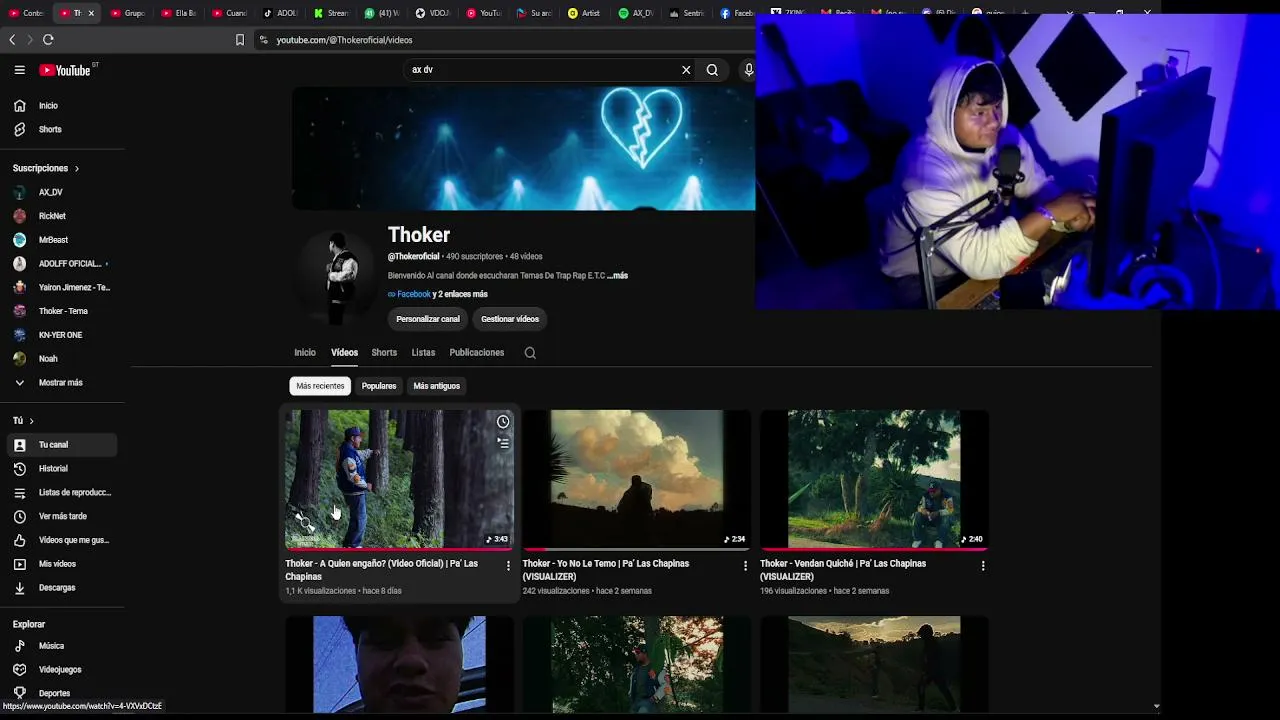Open Inicio home icon in sidebar
1280x720 pixels.
[x=19, y=105]
